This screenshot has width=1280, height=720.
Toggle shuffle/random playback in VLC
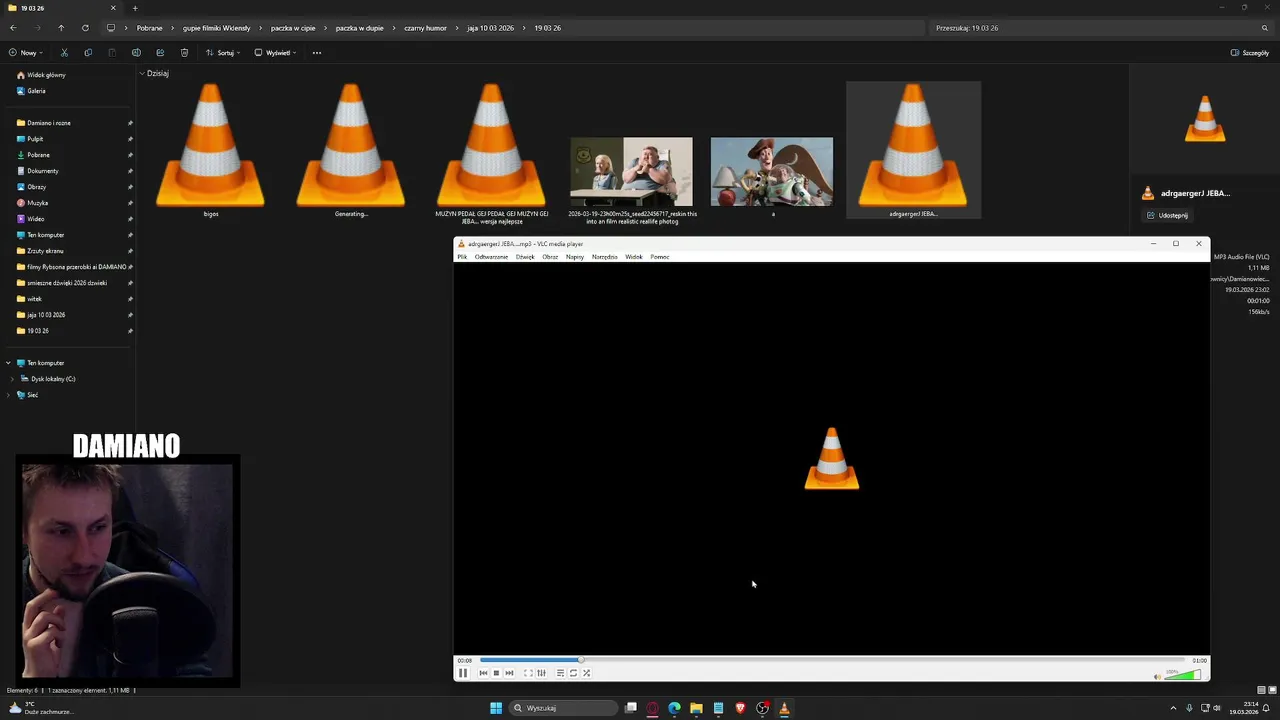pos(586,673)
